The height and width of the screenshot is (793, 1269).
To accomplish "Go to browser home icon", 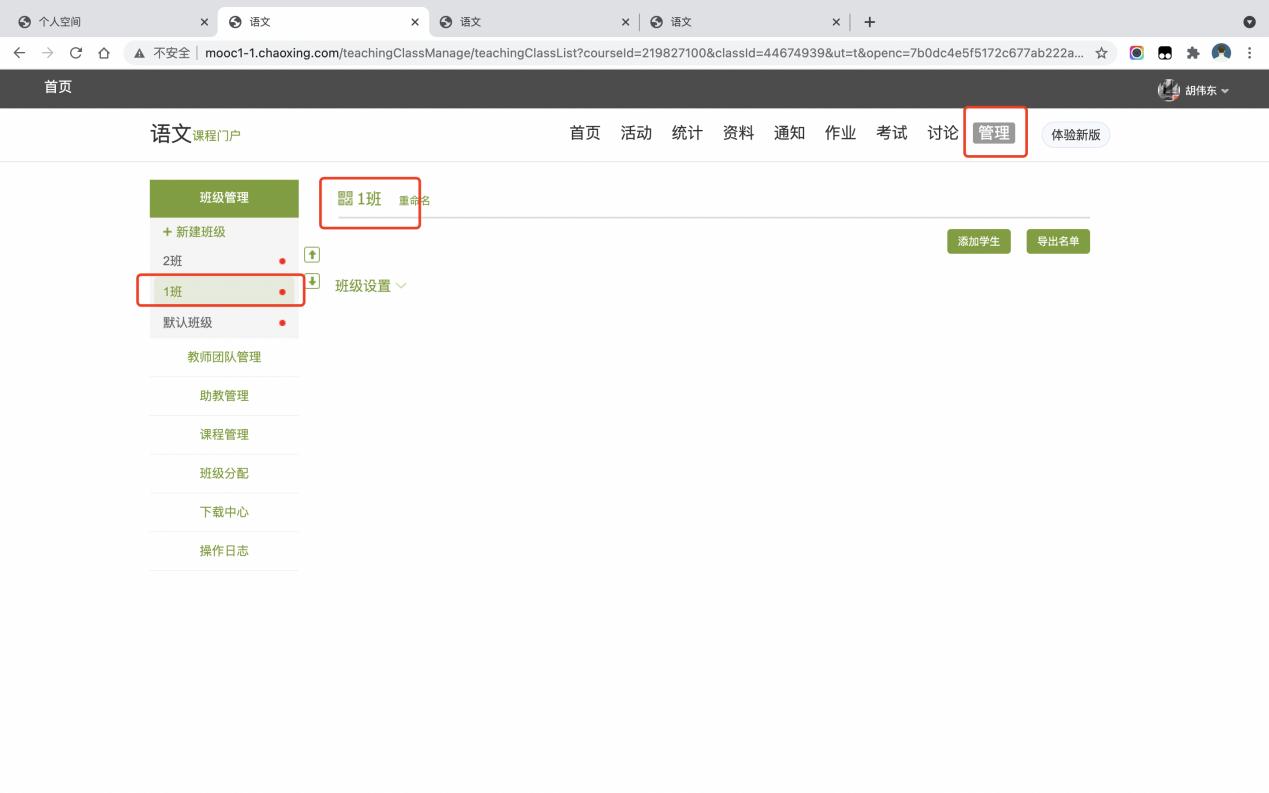I will pyautogui.click(x=104, y=53).
